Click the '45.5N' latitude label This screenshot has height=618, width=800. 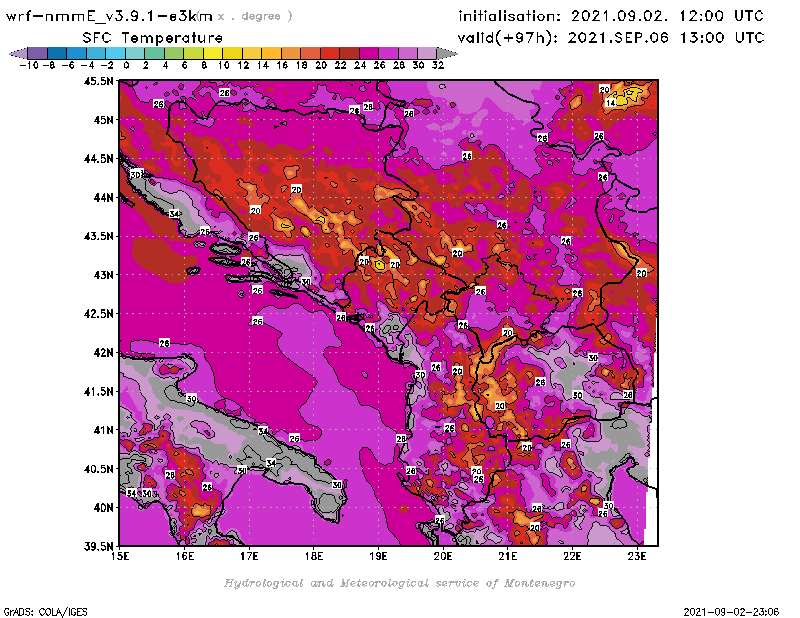tap(98, 81)
